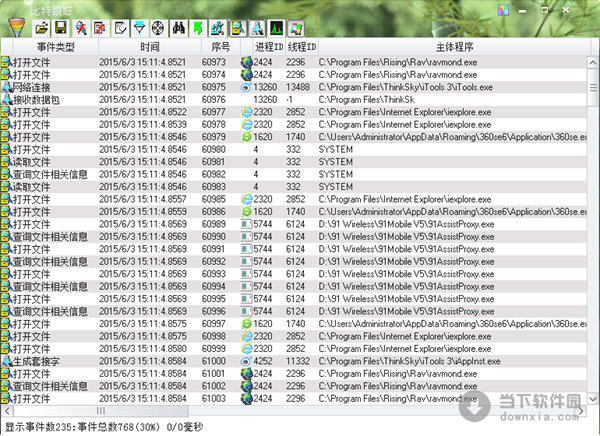Toggle network monitoring toolbar button
Screen dimensions: 600x436
tap(258, 28)
